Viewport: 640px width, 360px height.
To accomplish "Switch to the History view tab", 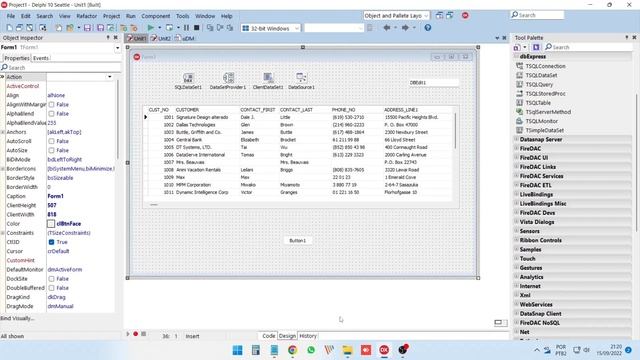I will 308,336.
